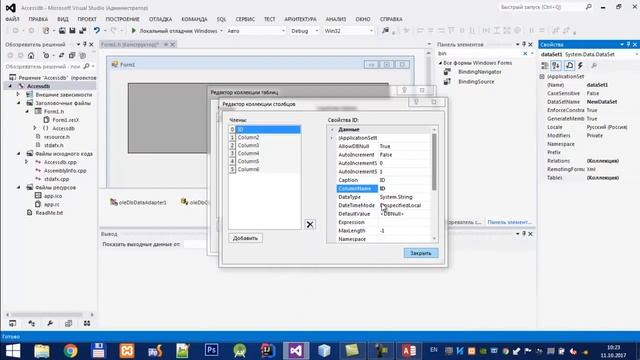Click the Закрыть button
This screenshot has height=360, width=640.
click(x=421, y=253)
